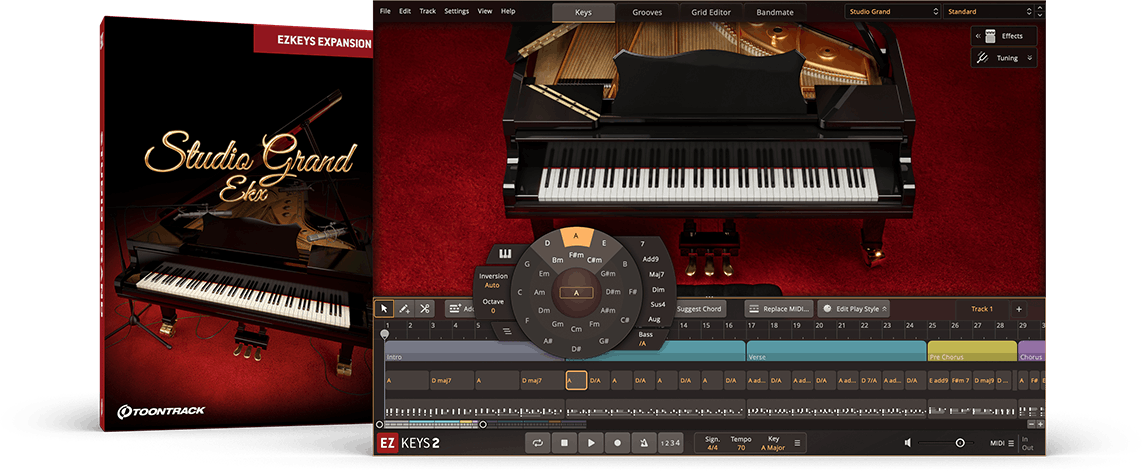Viewport: 1142px width, 471px height.
Task: Open the Edit menu
Action: pos(405,11)
